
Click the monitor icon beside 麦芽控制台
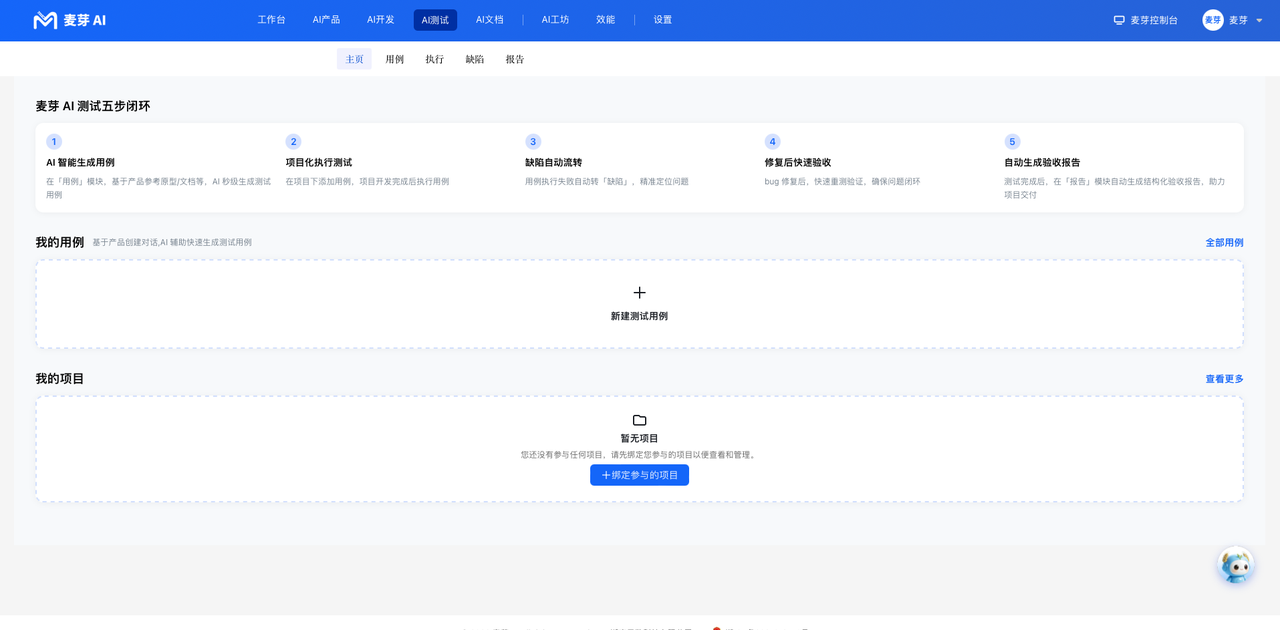click(1119, 20)
